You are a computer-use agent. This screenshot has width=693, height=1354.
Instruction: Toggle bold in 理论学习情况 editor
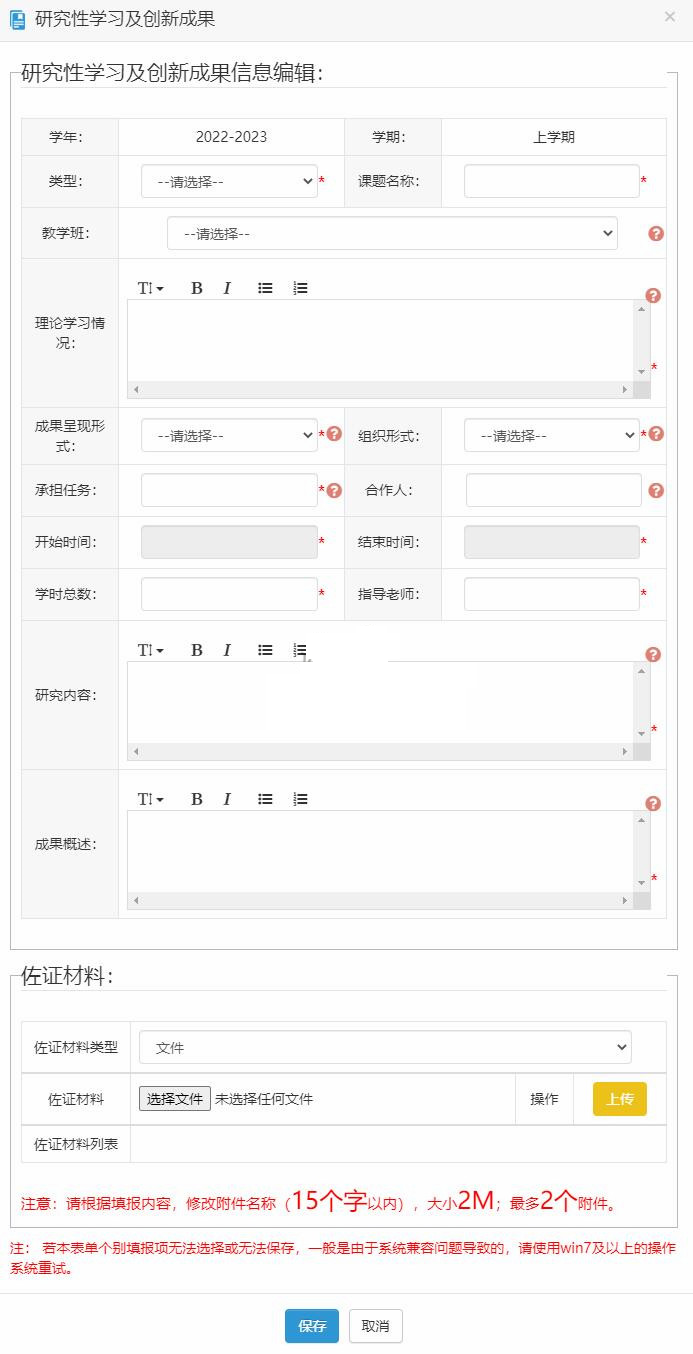(x=197, y=288)
